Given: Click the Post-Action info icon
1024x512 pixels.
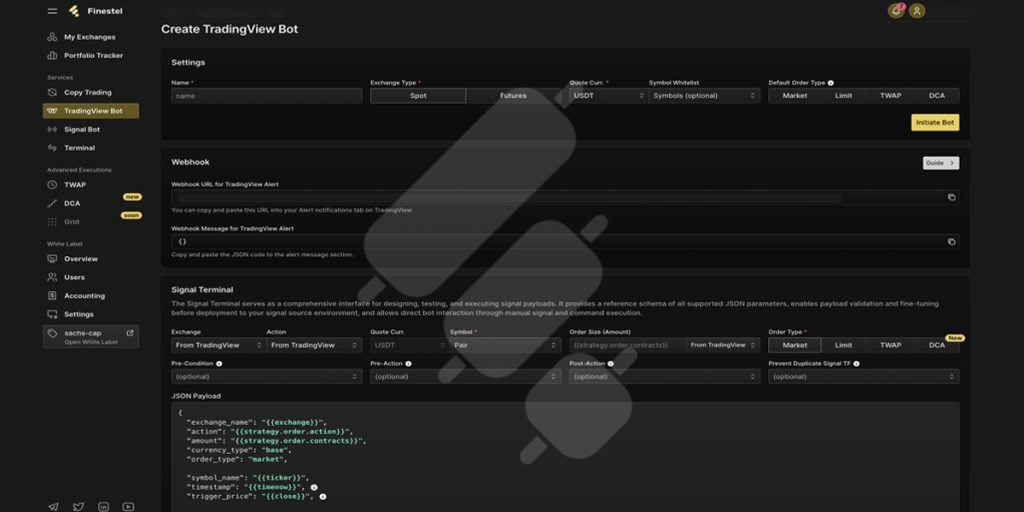Looking at the screenshot, I should click(x=611, y=364).
